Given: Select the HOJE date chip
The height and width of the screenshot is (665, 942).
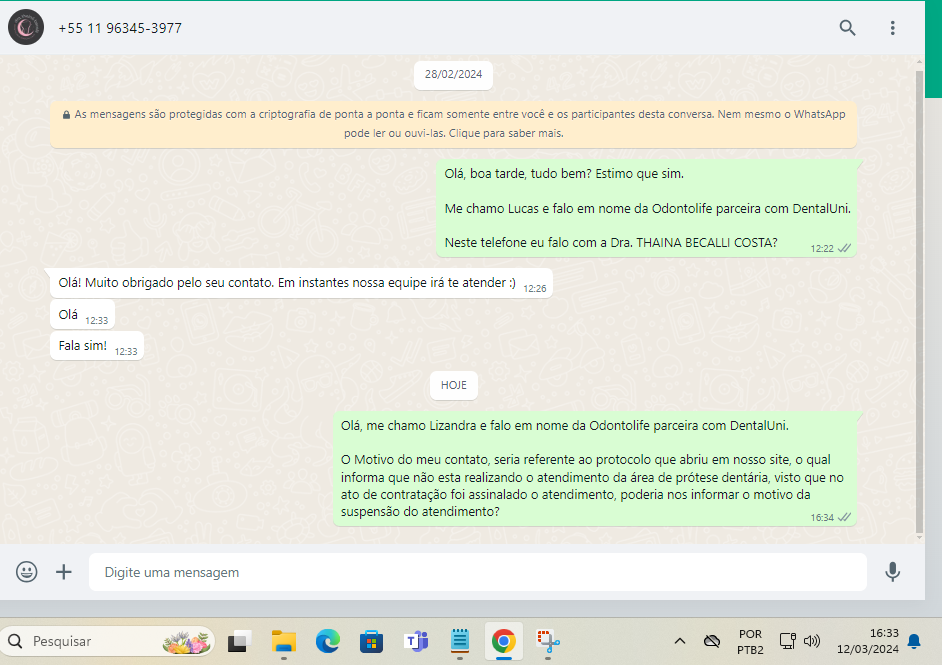Looking at the screenshot, I should [454, 385].
